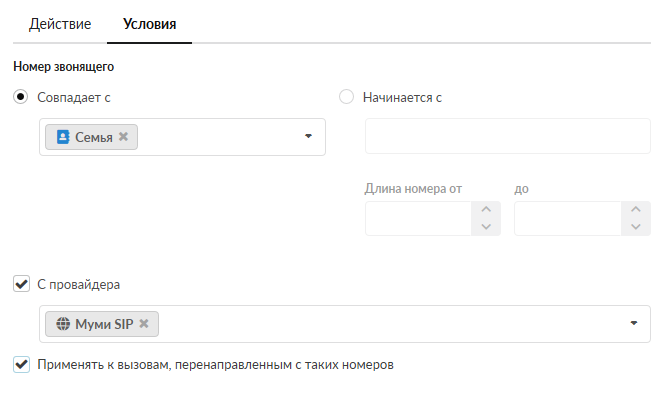This screenshot has width=666, height=408.
Task: Uncheck the С провайдера checkbox
Action: point(21,284)
